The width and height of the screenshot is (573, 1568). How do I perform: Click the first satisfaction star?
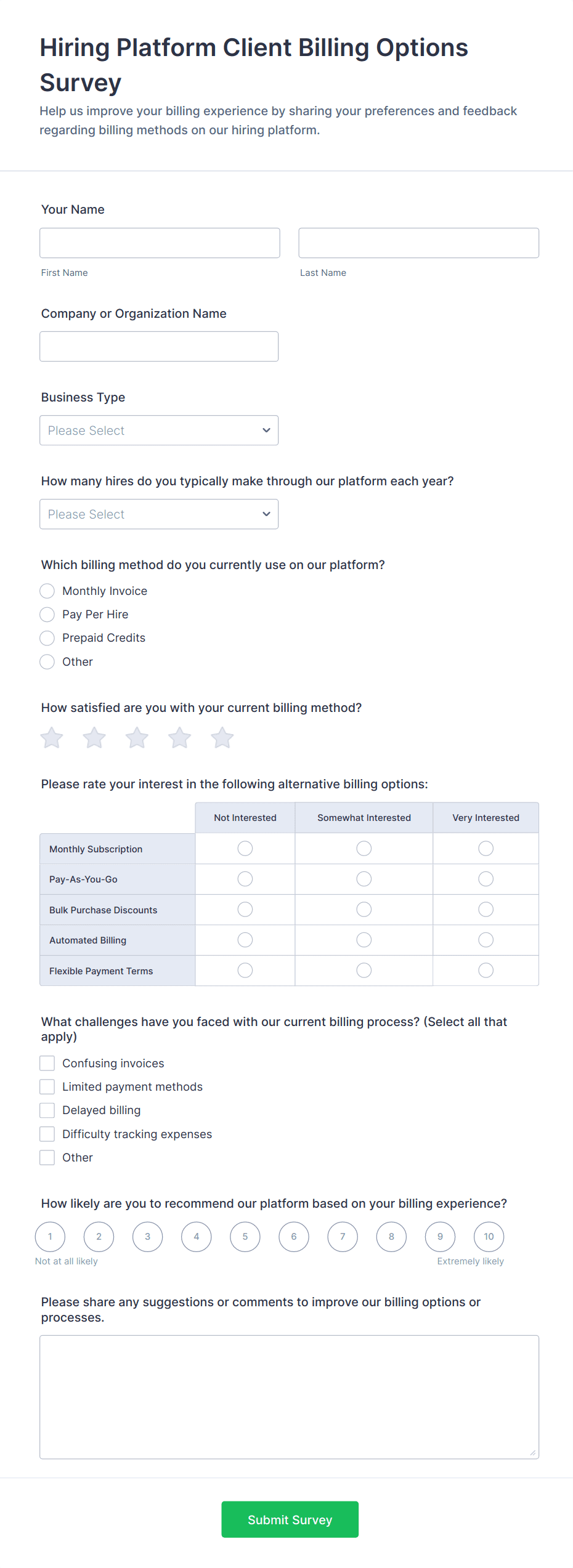coord(52,737)
